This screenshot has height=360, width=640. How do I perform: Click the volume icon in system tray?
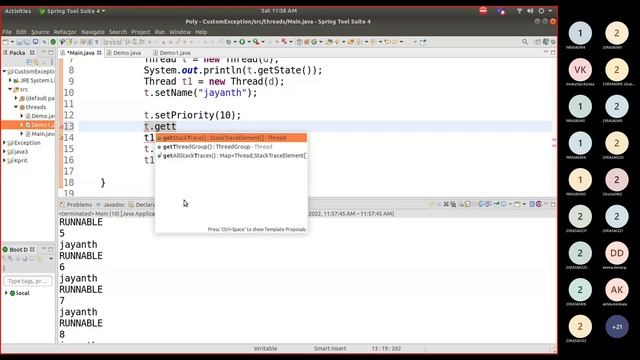tap(530, 11)
